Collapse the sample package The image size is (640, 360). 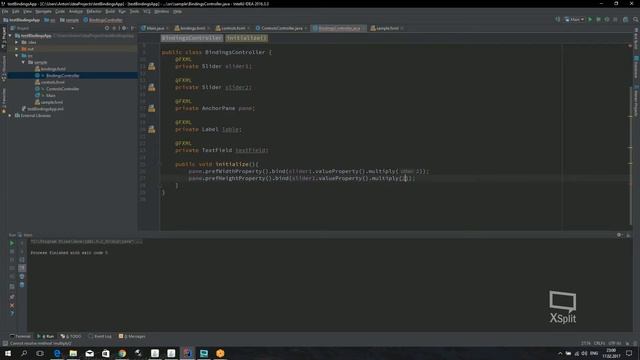[23, 62]
